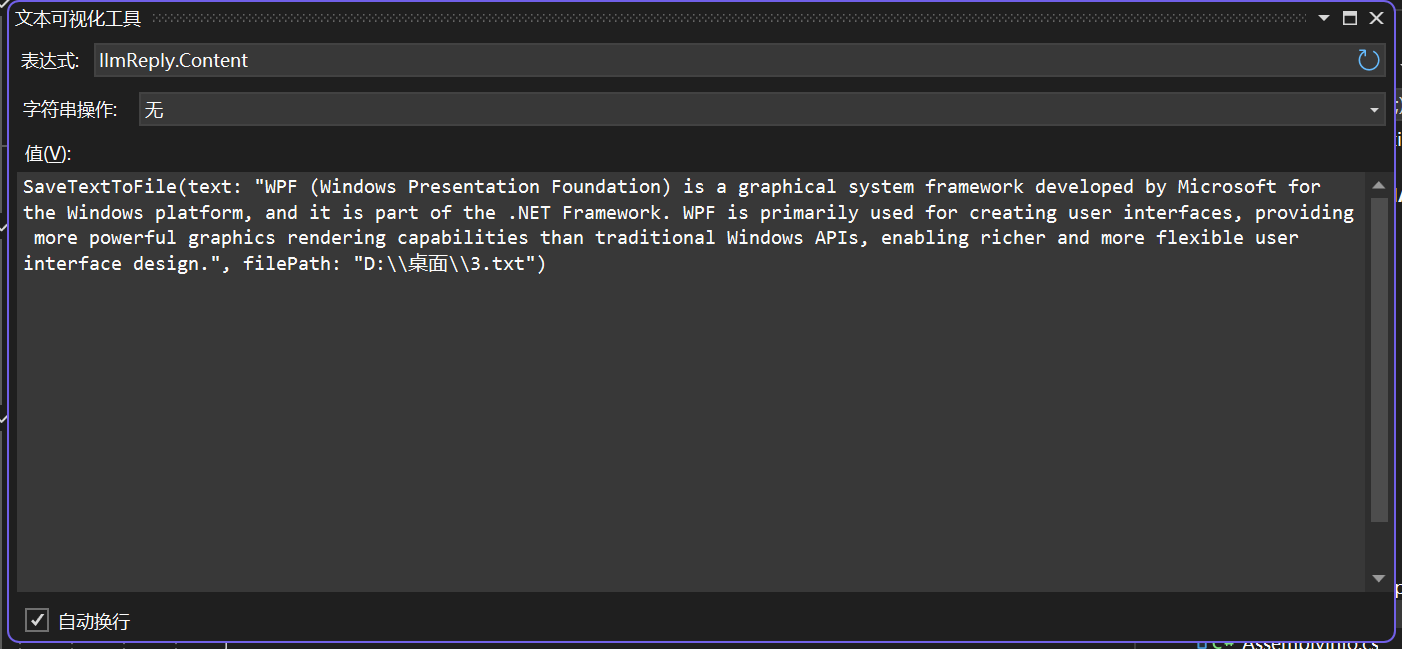
Task: Click empty area of value text box
Action: (690, 430)
